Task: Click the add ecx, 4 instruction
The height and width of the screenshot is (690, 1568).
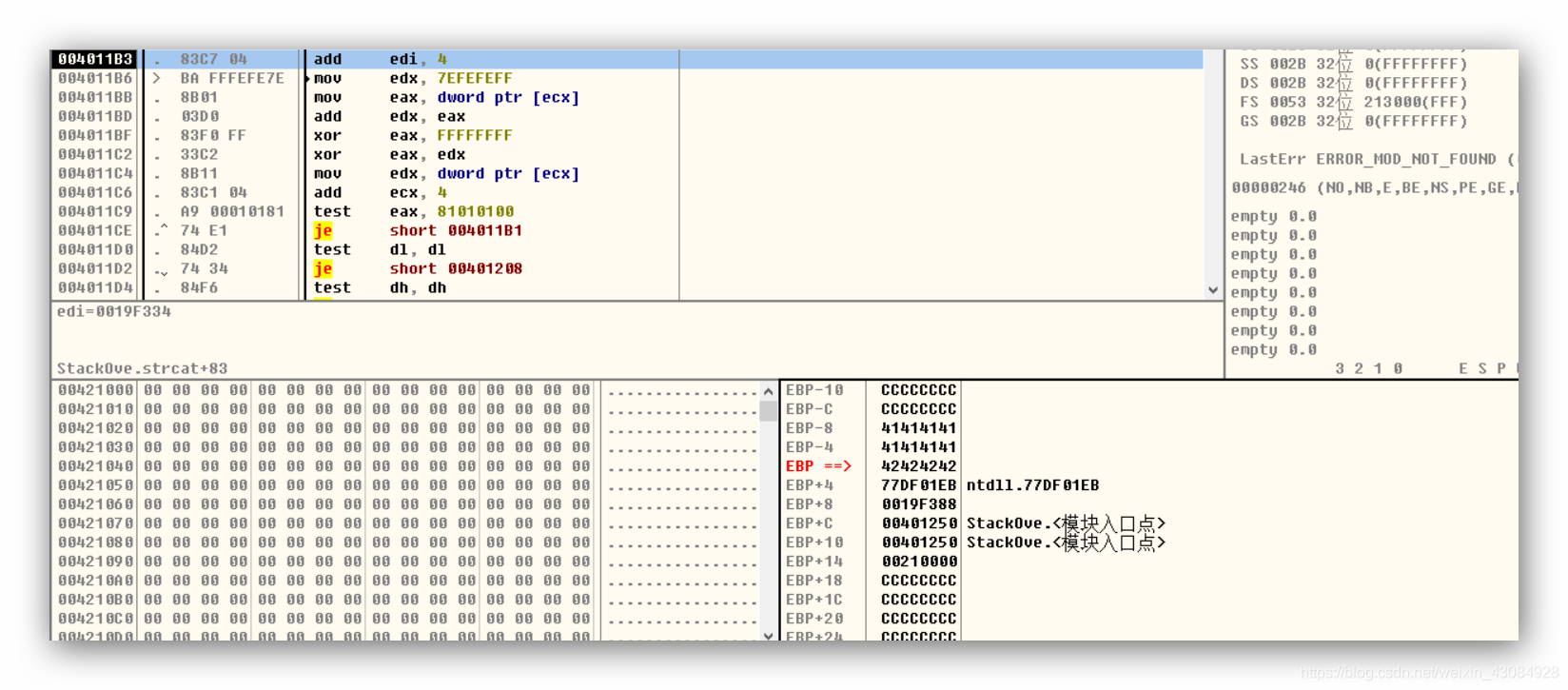Action: point(380,192)
